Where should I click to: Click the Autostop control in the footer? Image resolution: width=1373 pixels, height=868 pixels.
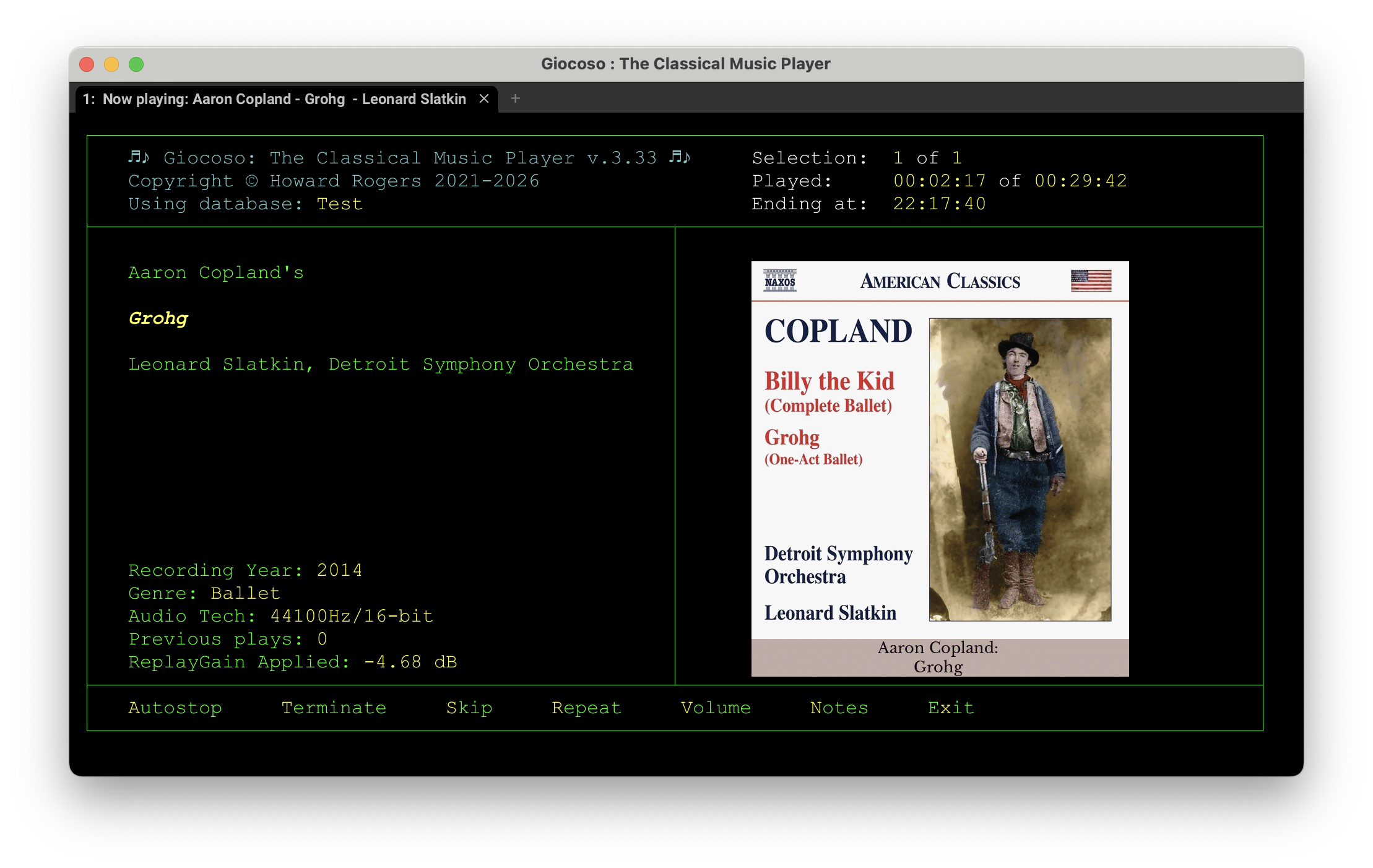[175, 708]
